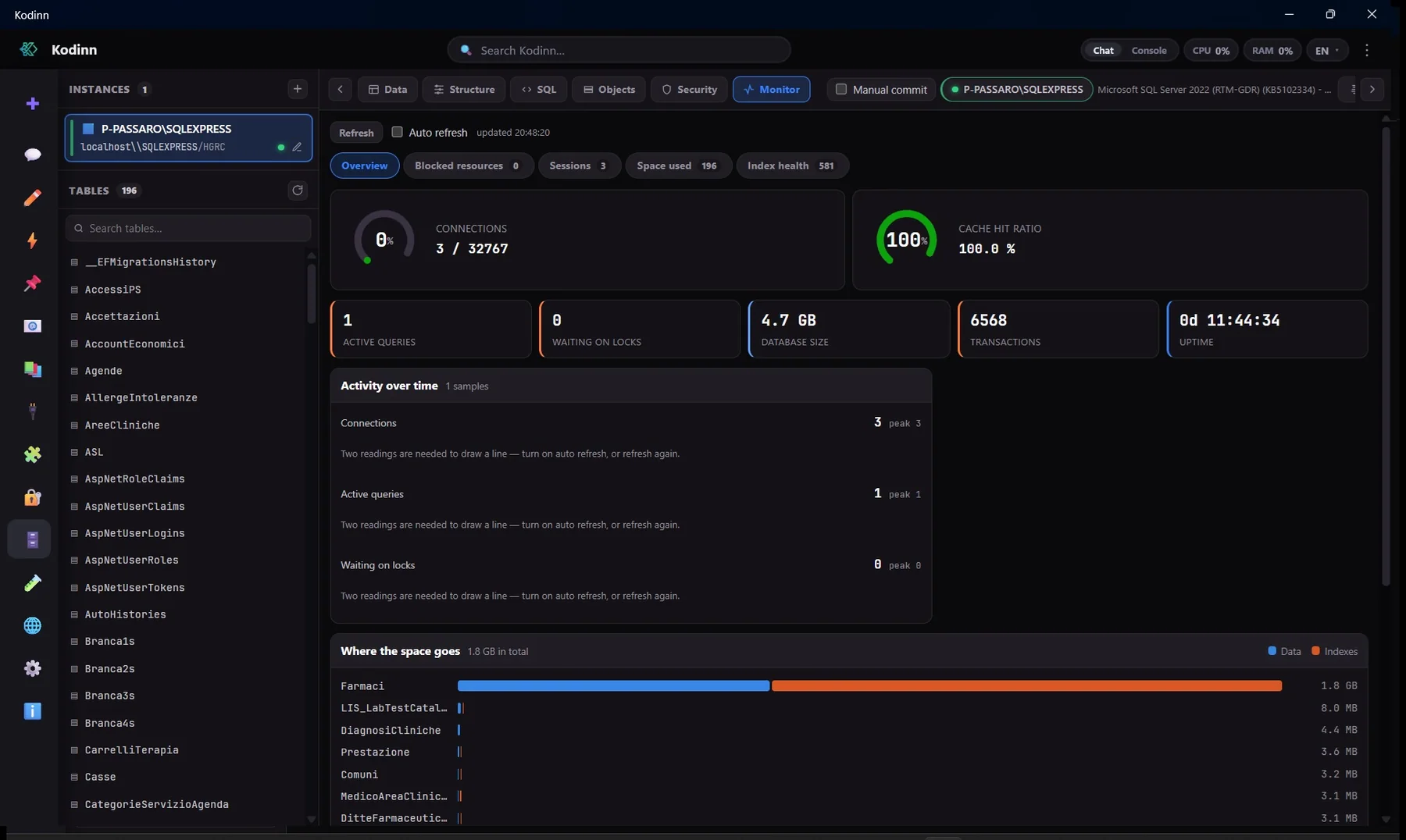Click the Farmaci orange indexes bar
Screen dimensions: 1406x840
pyautogui.click(x=1026, y=686)
